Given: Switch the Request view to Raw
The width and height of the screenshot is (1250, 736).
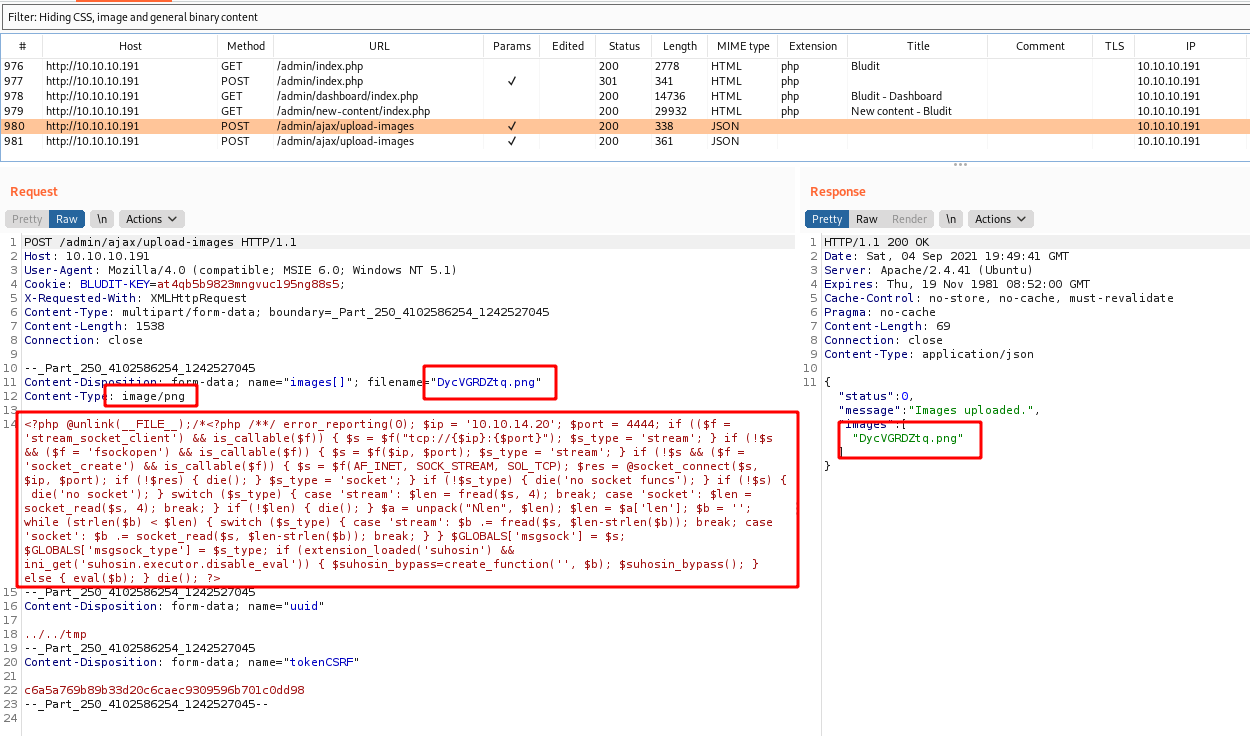Looking at the screenshot, I should [67, 219].
